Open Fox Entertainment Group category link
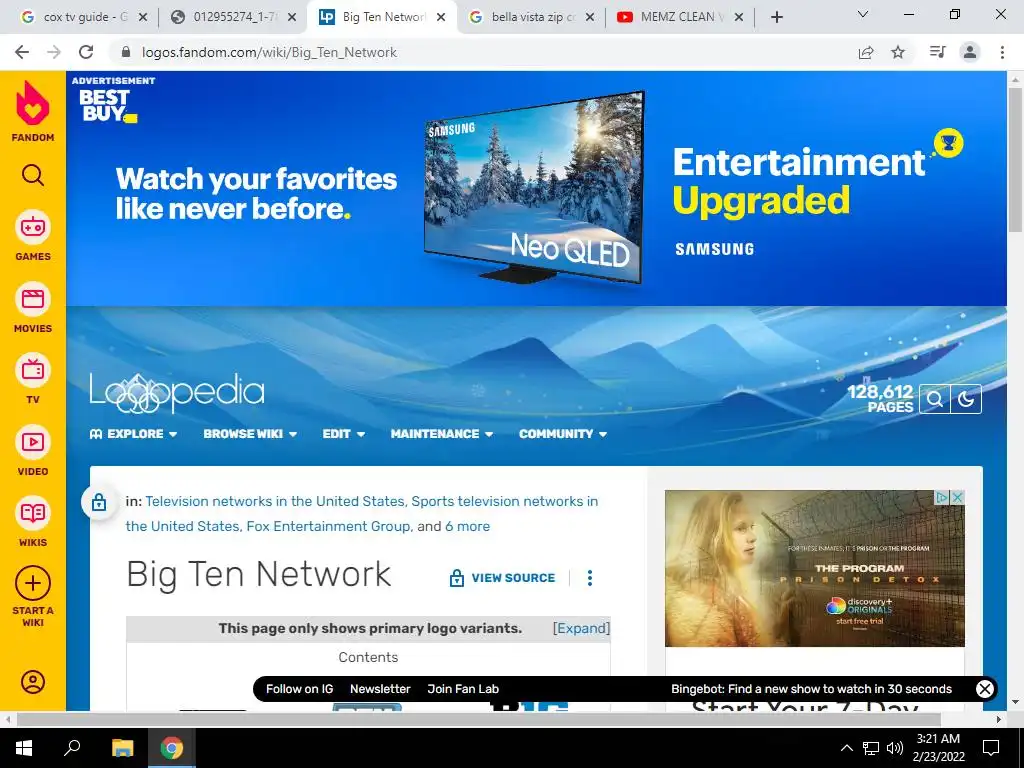 point(329,526)
